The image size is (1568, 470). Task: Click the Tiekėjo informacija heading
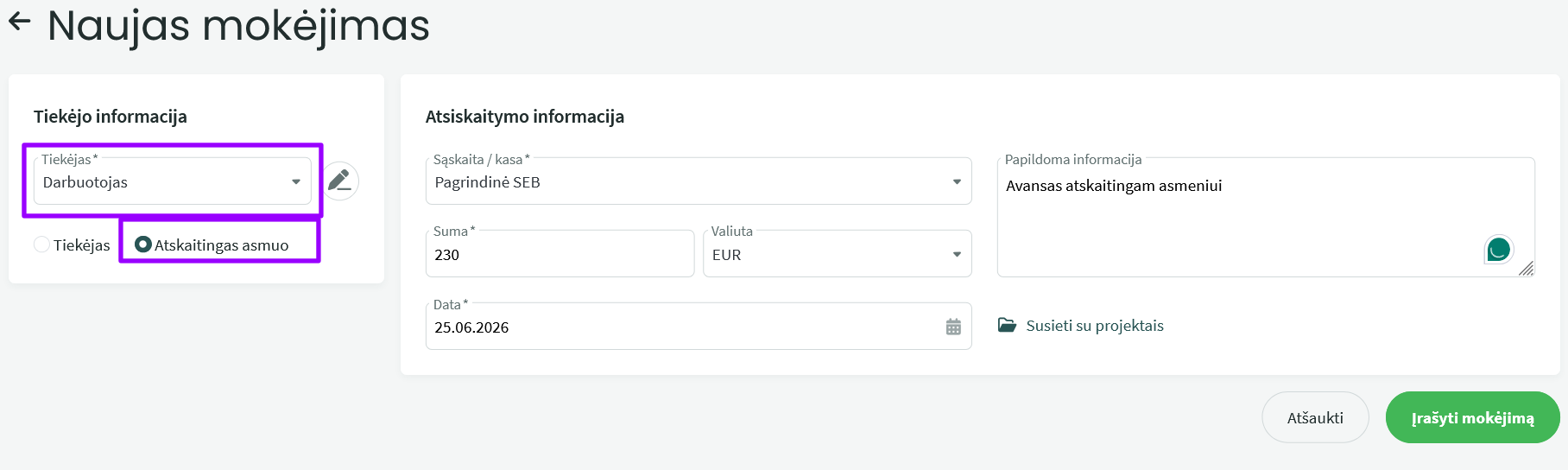tap(111, 117)
